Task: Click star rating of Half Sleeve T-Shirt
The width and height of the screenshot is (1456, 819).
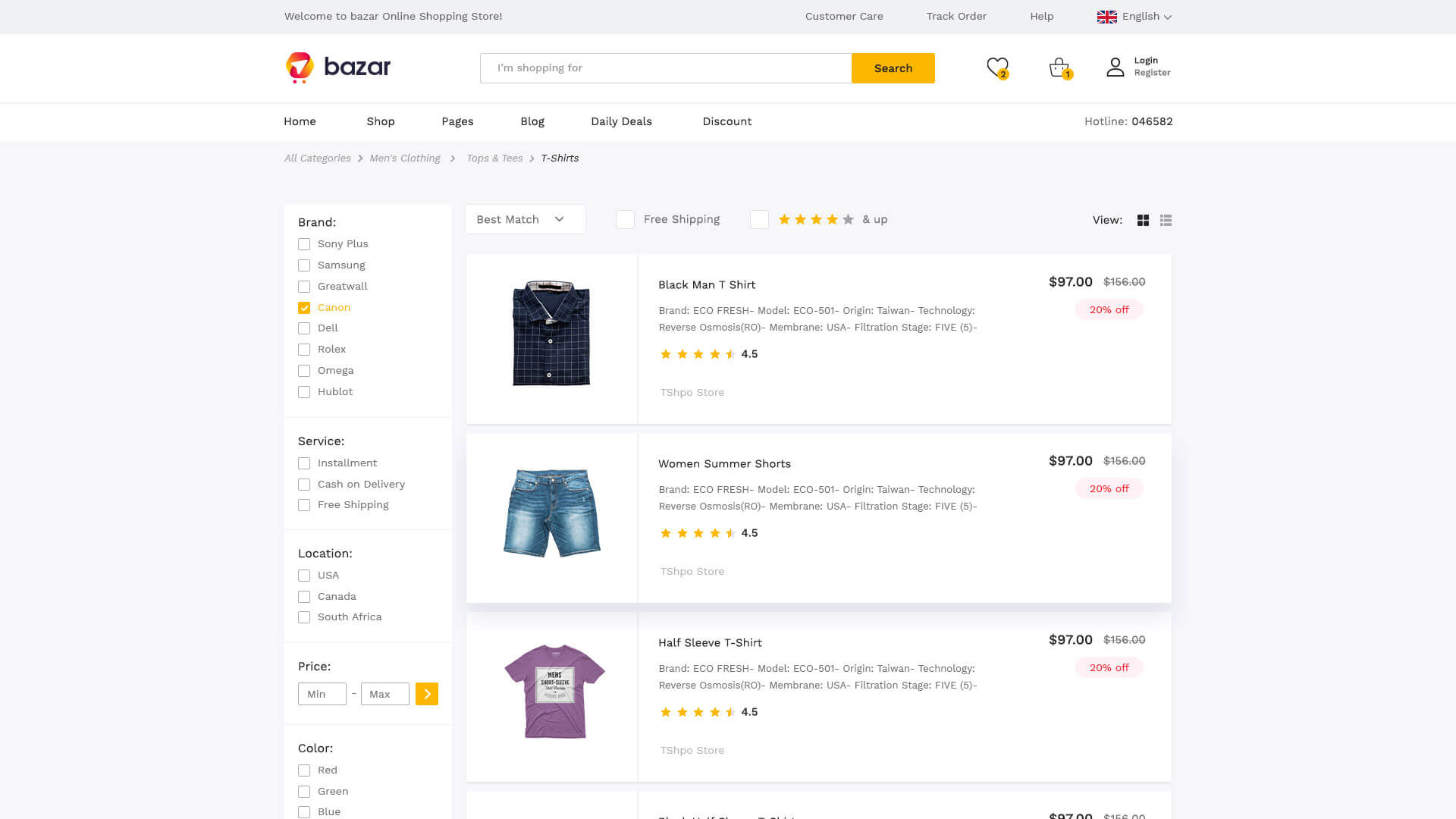Action: 698,712
